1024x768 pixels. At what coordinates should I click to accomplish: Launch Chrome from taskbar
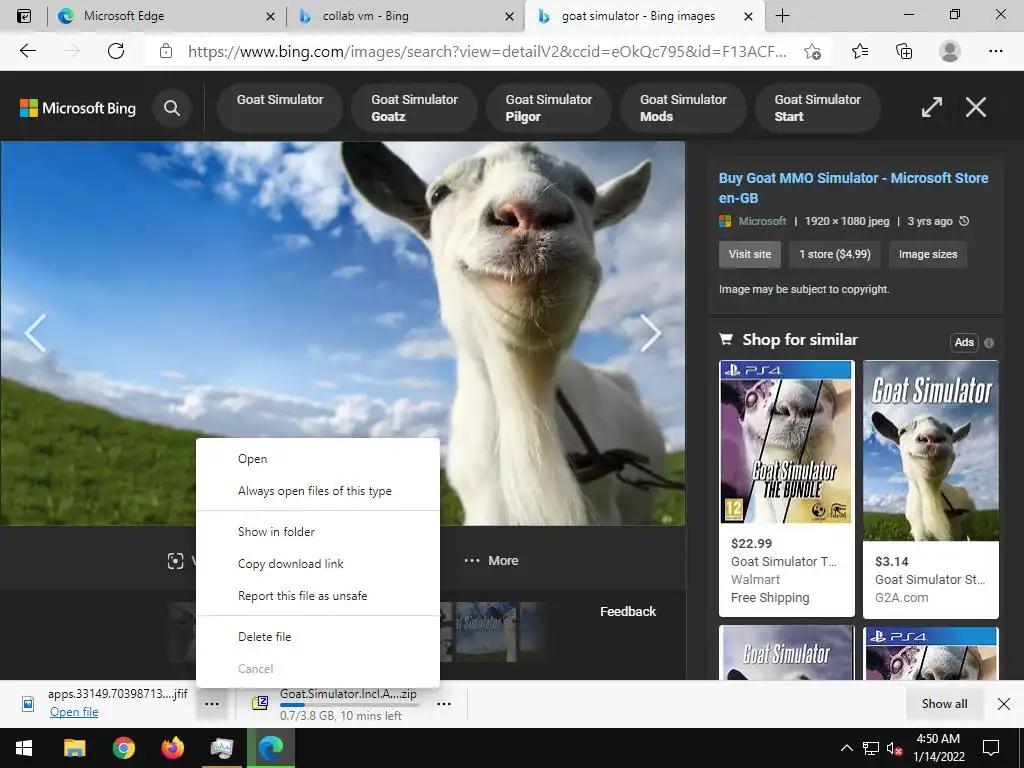point(123,748)
